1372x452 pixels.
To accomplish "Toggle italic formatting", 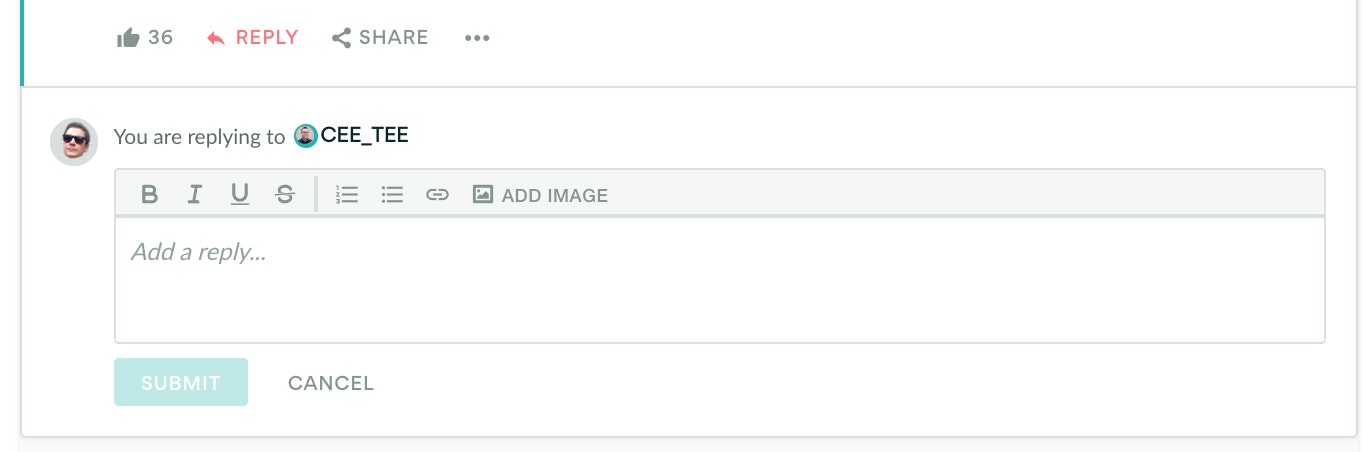I will pos(195,194).
